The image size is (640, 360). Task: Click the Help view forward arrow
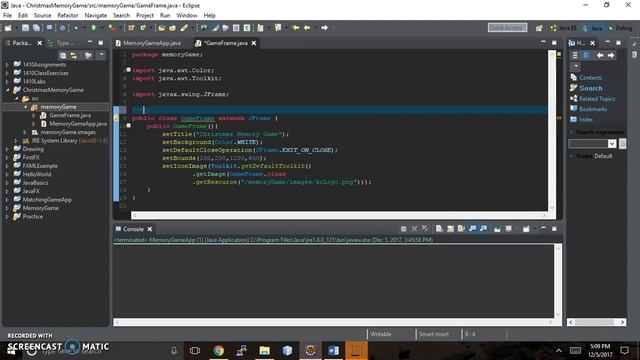(x=611, y=55)
